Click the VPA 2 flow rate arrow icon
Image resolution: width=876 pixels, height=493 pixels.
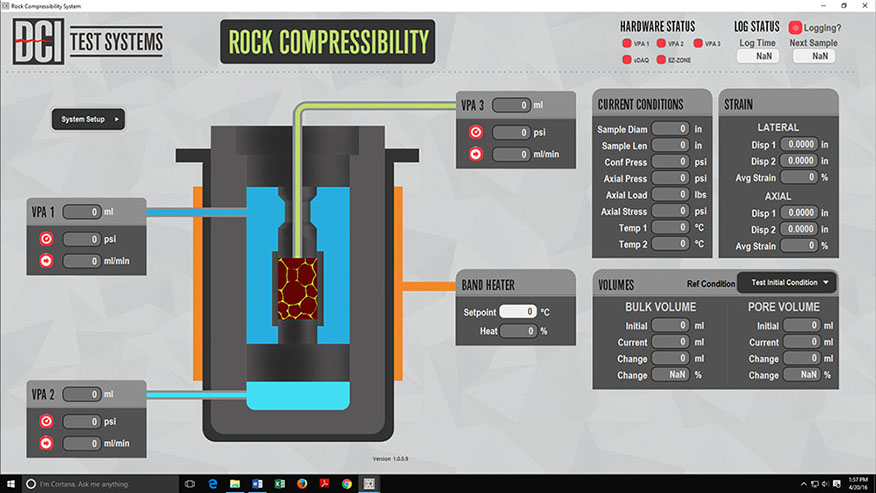click(45, 443)
